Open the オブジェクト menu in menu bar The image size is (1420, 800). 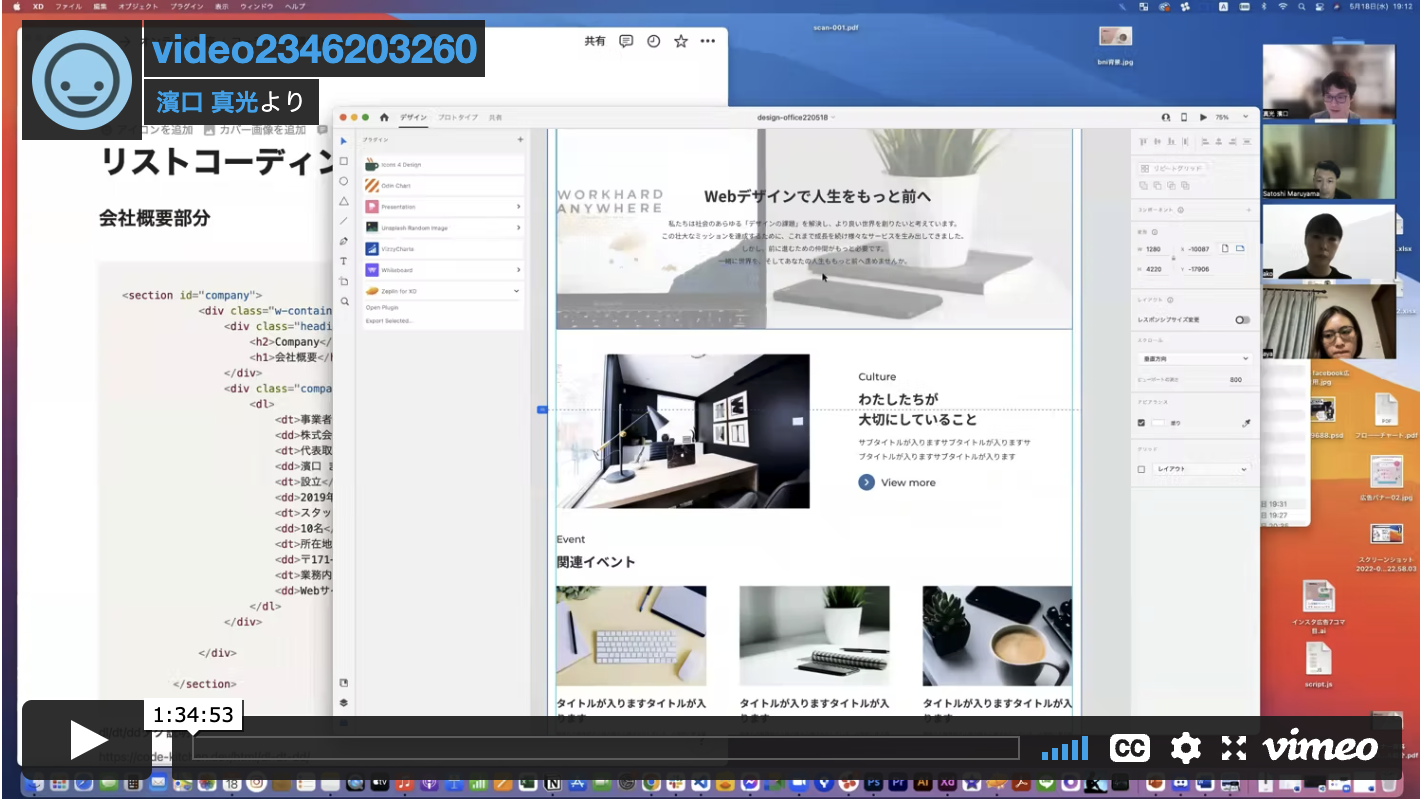click(x=138, y=6)
